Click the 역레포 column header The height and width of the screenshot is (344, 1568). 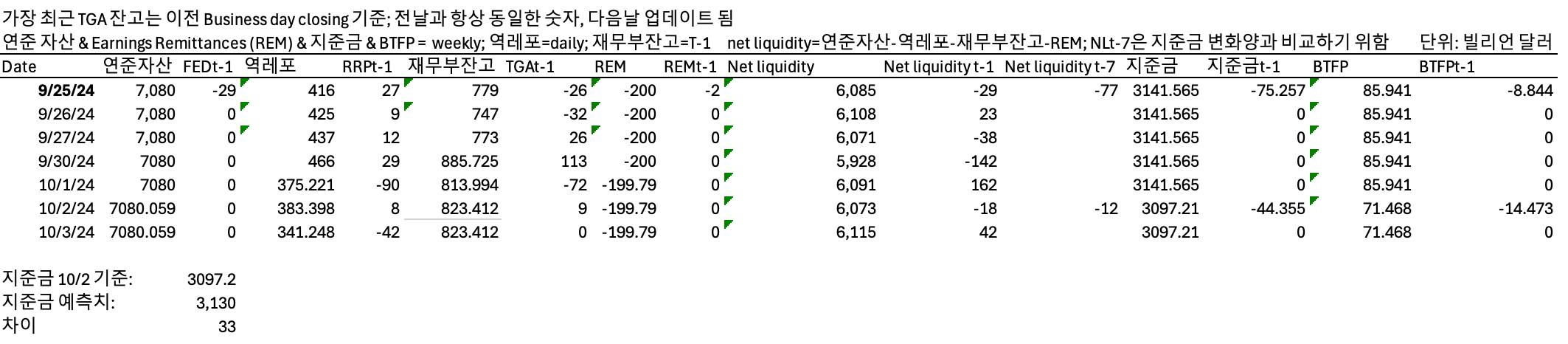click(270, 66)
